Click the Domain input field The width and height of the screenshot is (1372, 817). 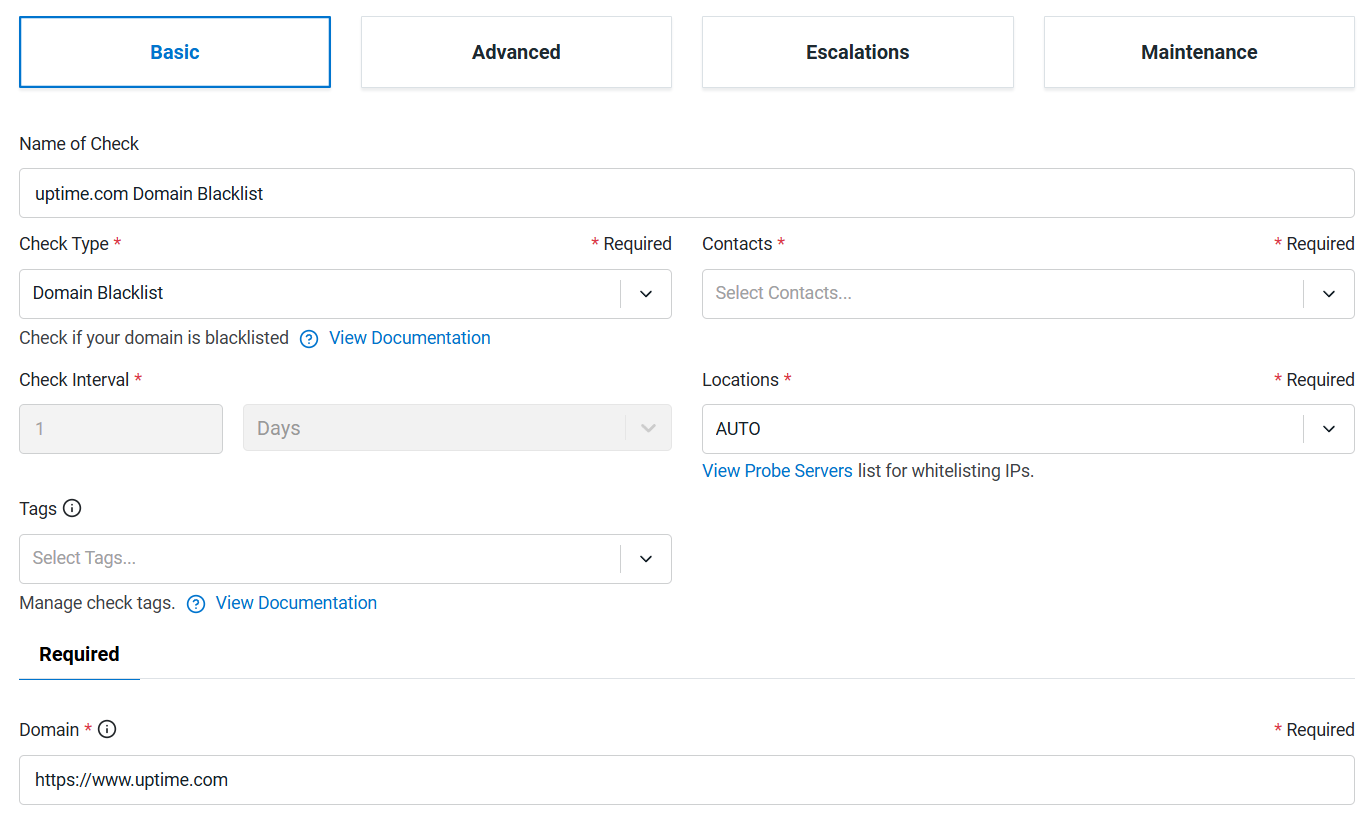[x=687, y=780]
